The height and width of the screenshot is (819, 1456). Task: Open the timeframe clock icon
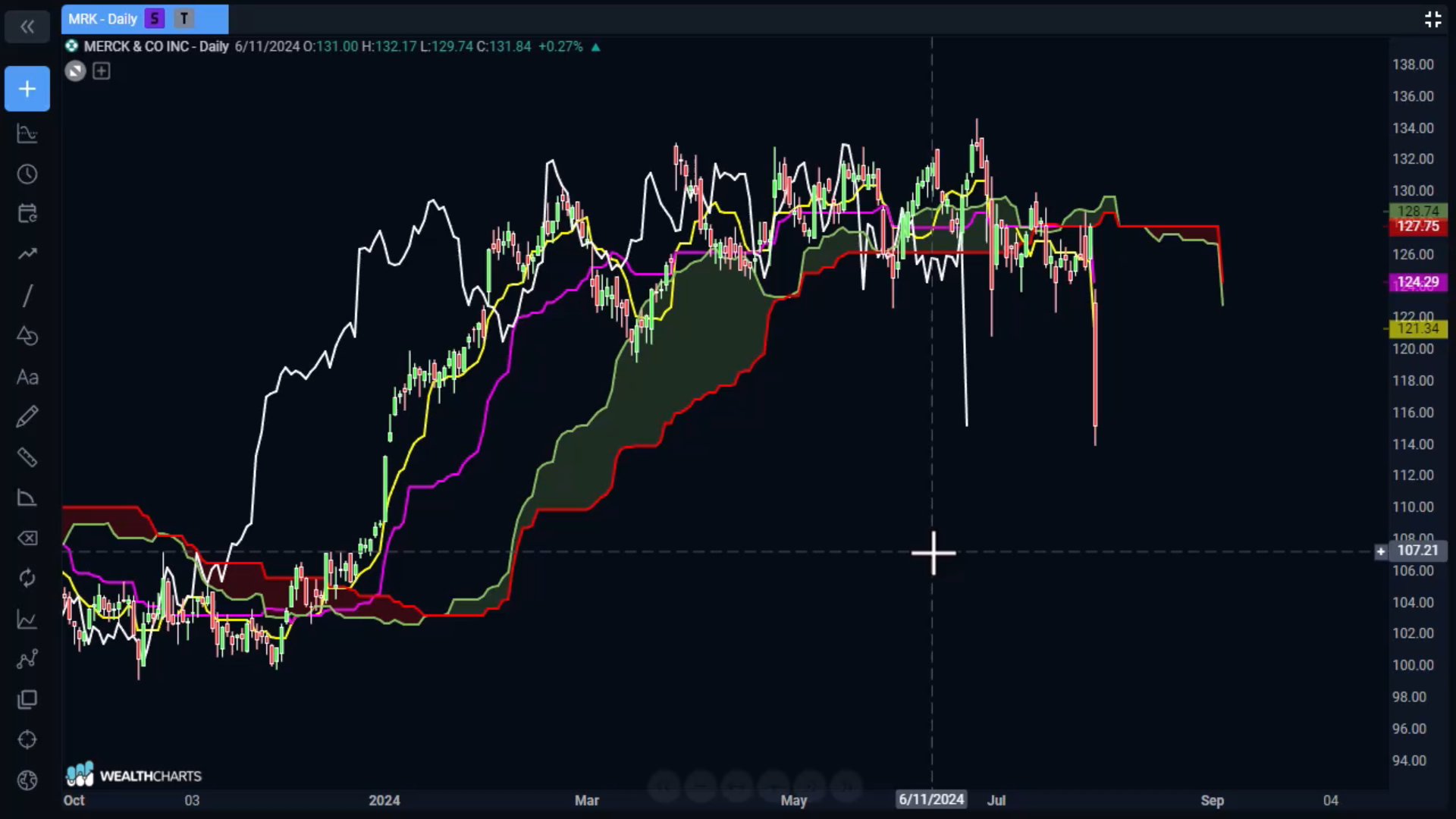click(x=27, y=174)
